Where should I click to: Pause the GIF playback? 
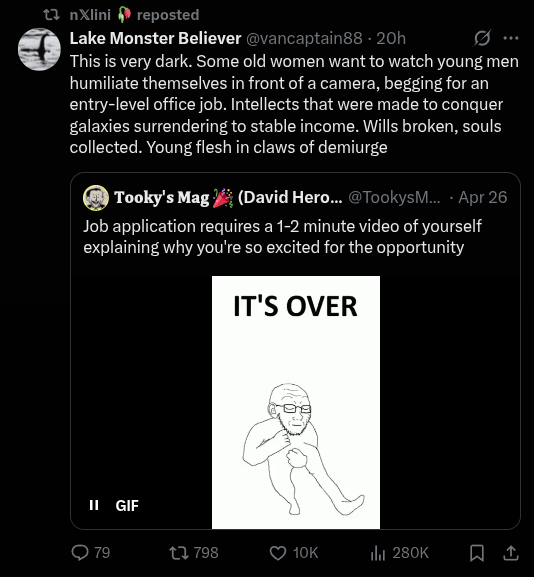pyautogui.click(x=94, y=505)
